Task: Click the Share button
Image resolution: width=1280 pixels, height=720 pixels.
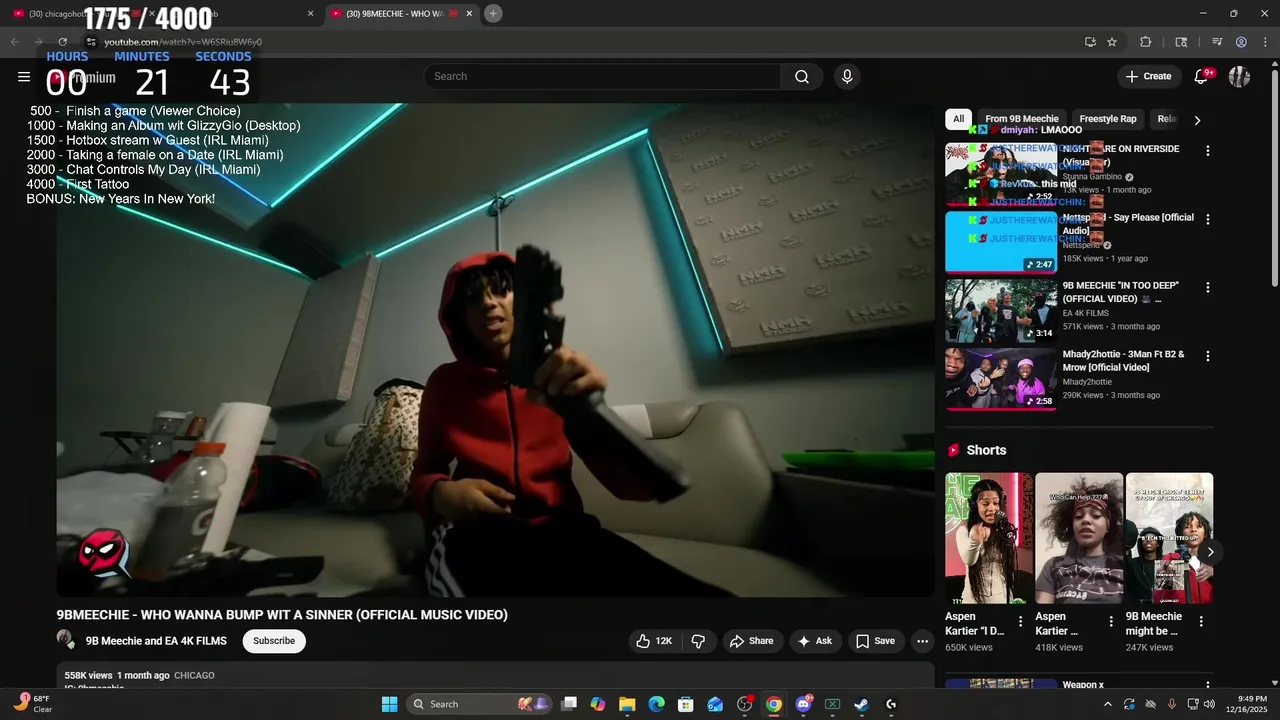Action: pyautogui.click(x=751, y=641)
